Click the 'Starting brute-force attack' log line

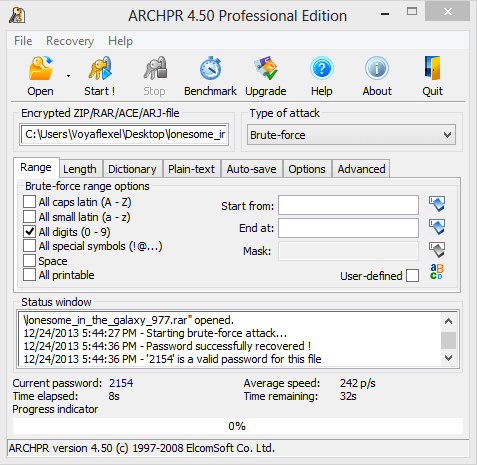pyautogui.click(x=155, y=333)
